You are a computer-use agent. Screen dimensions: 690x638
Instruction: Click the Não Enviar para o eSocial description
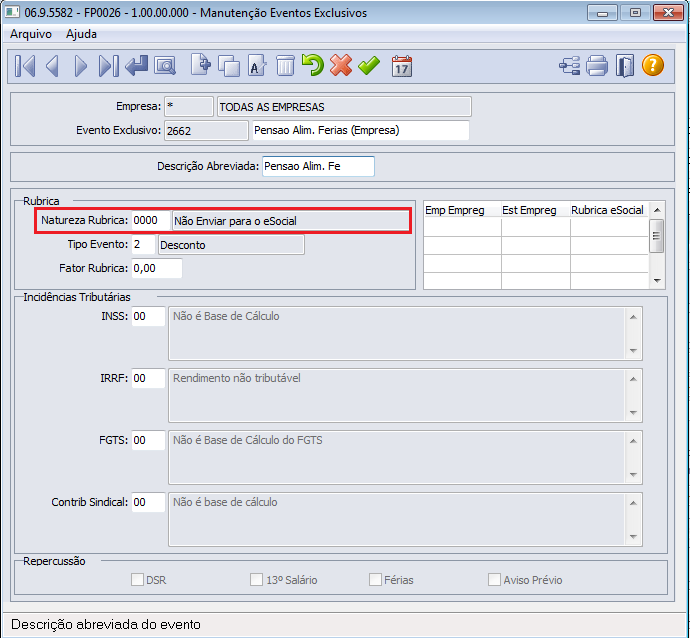coord(290,220)
